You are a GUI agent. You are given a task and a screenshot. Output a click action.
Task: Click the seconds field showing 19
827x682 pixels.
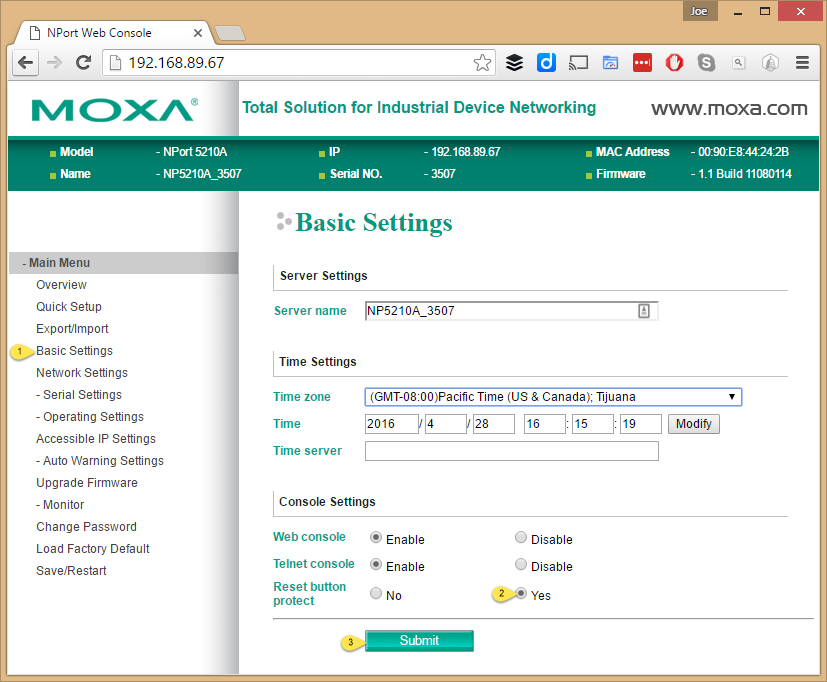[x=641, y=424]
